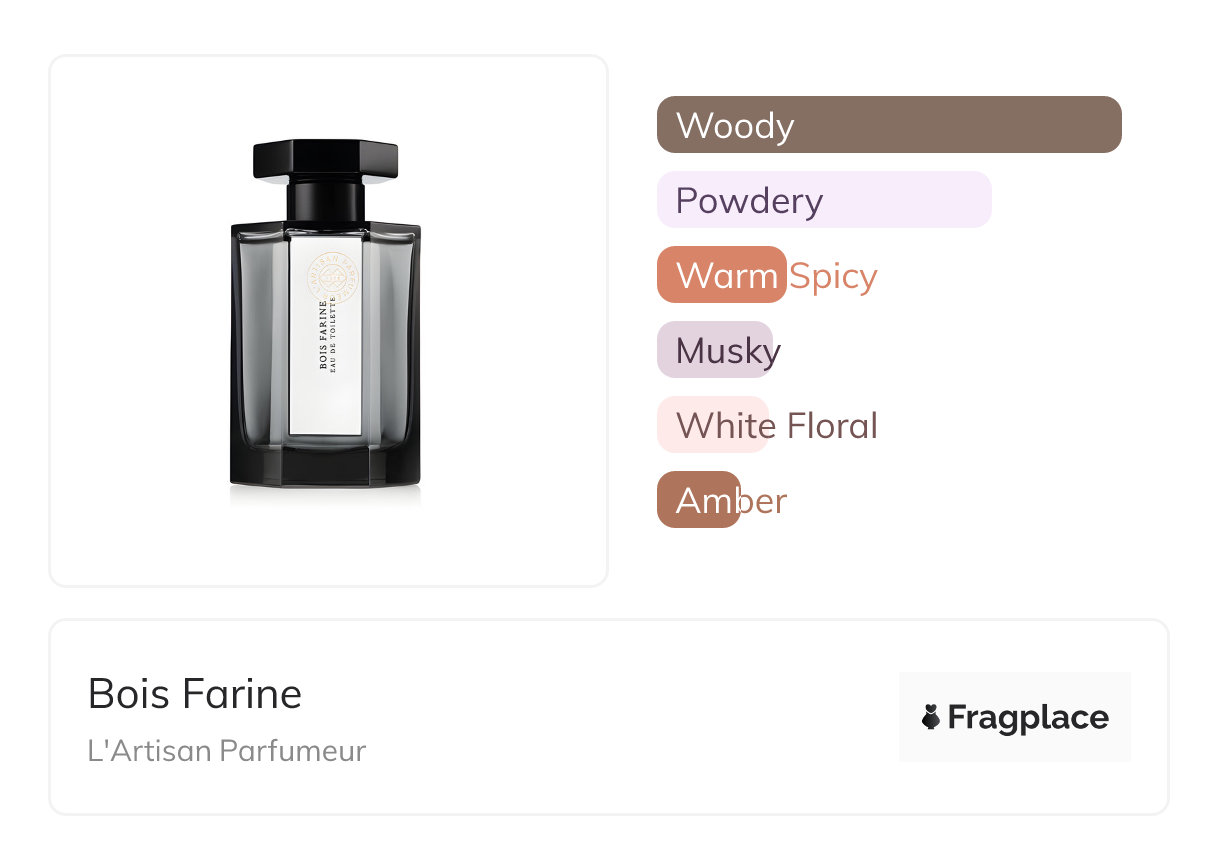Viewport: 1218px width, 864px height.
Task: Click the Fragplace wordmark text
Action: coord(1028,717)
